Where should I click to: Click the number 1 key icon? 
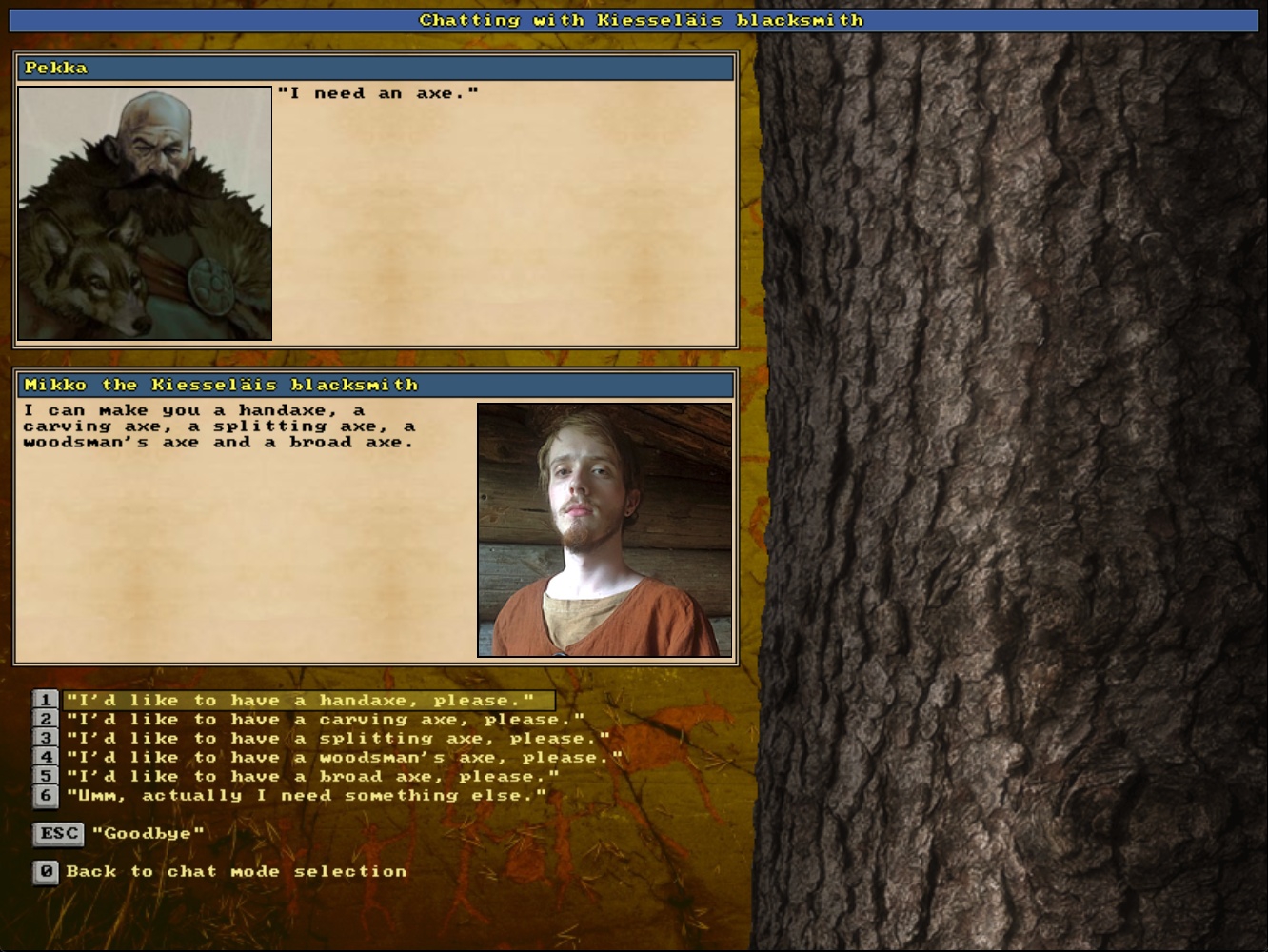(x=46, y=701)
